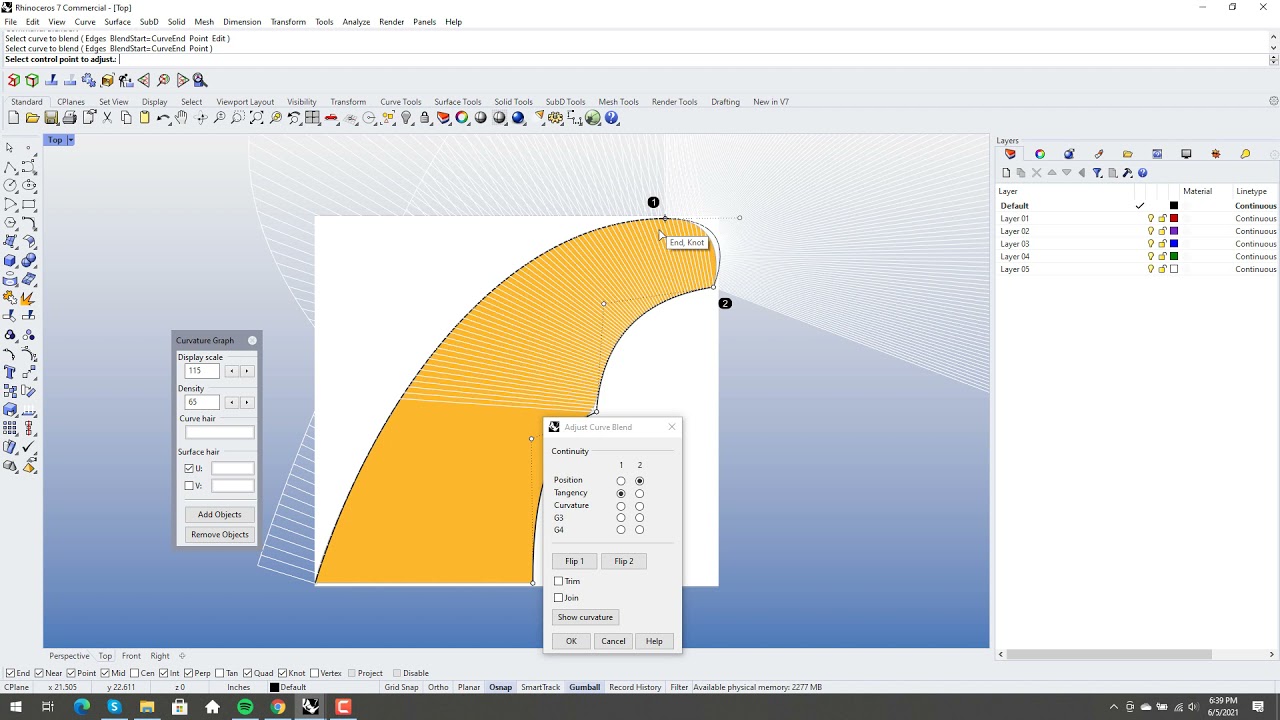Open the Curve menu
The height and width of the screenshot is (720, 1280).
(x=85, y=22)
